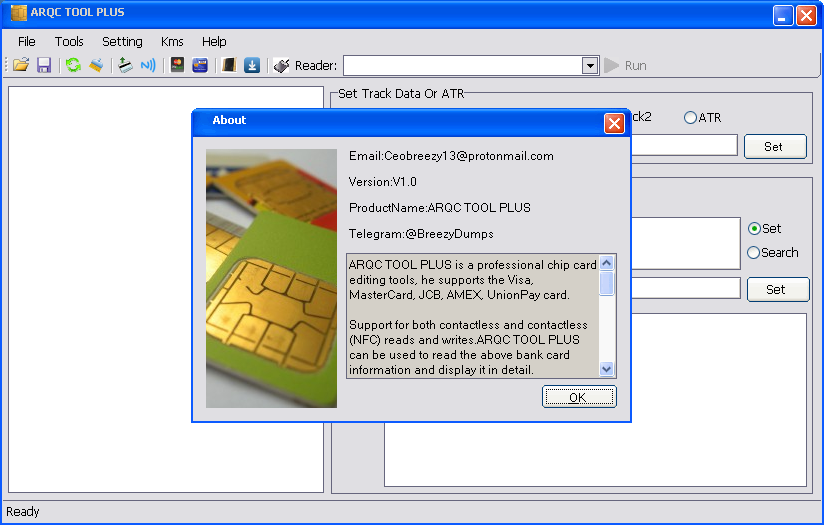Image resolution: width=824 pixels, height=525 pixels.
Task: Click the eraser toolbar icon
Action: pyautogui.click(x=96, y=65)
